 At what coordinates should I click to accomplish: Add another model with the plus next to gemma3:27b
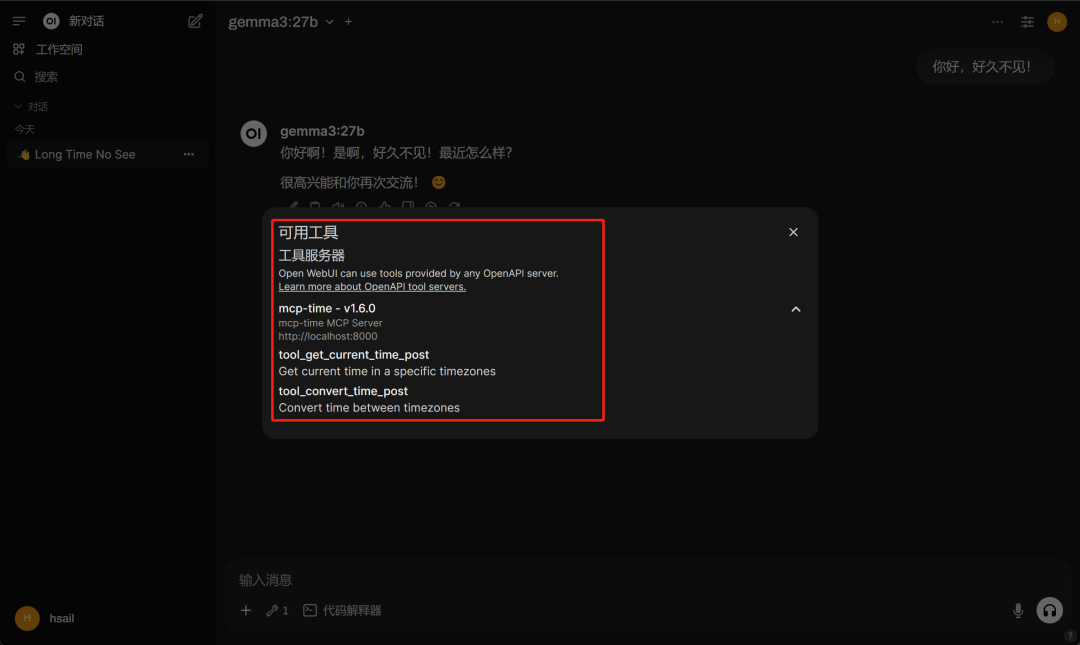point(349,22)
